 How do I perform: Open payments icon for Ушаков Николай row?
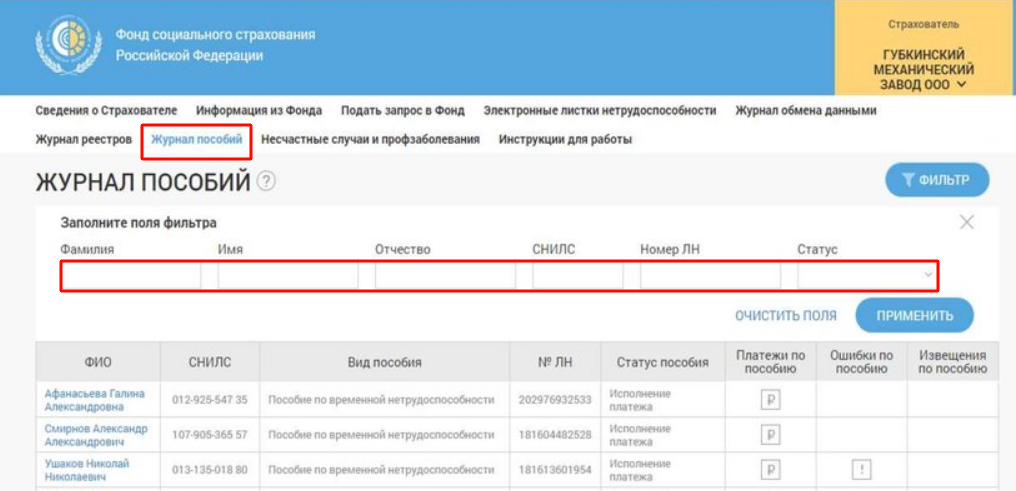coord(770,470)
